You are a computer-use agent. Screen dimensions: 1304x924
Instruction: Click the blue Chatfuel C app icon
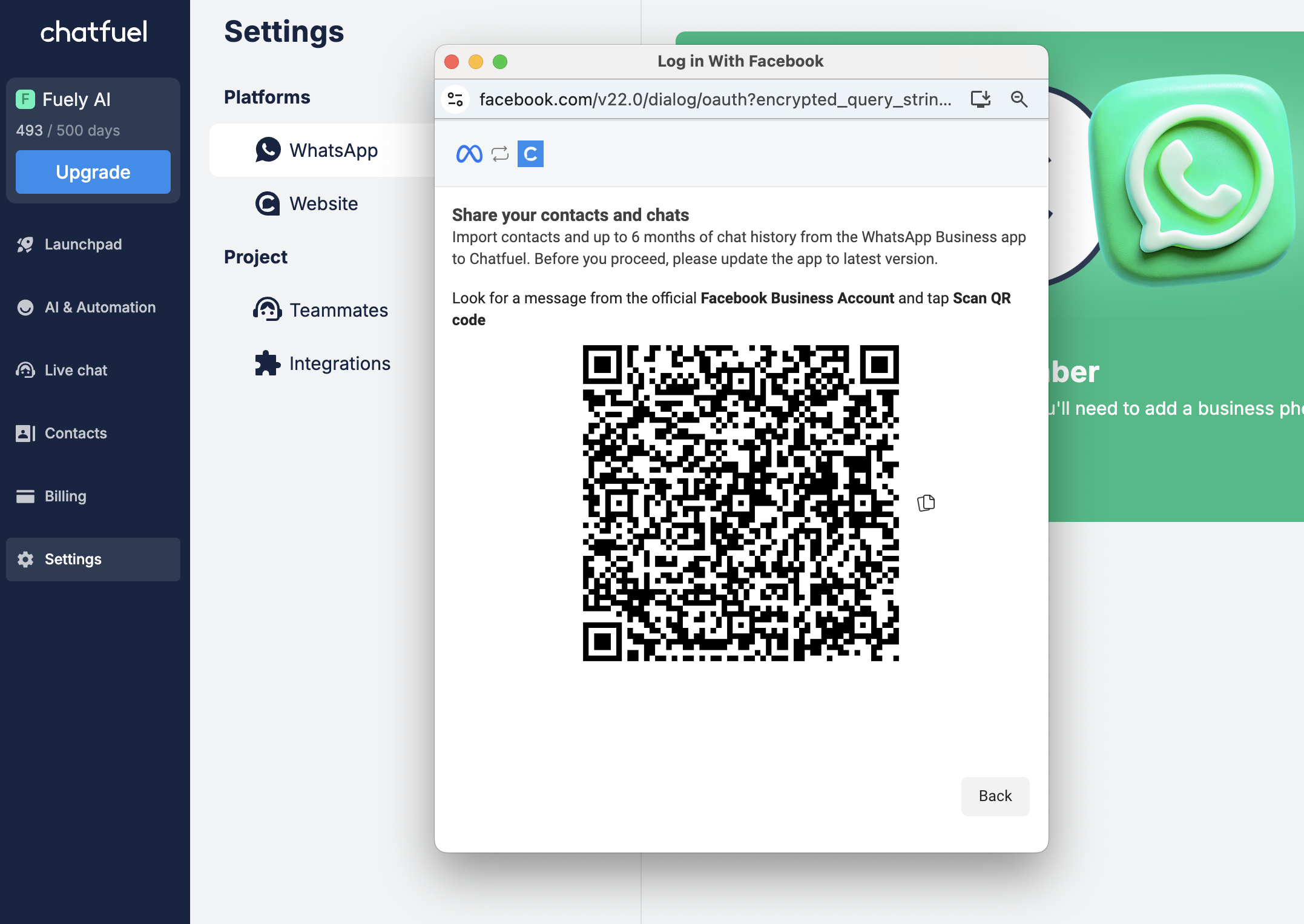(x=530, y=154)
